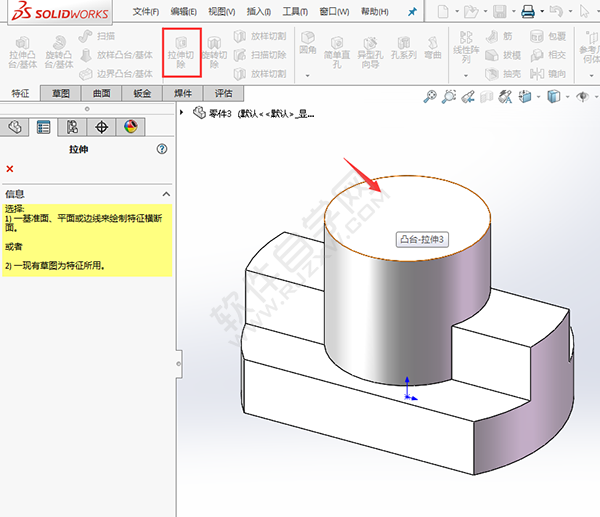Open the 视图(V) menu
Viewport: 600px width, 517px height.
click(x=222, y=12)
